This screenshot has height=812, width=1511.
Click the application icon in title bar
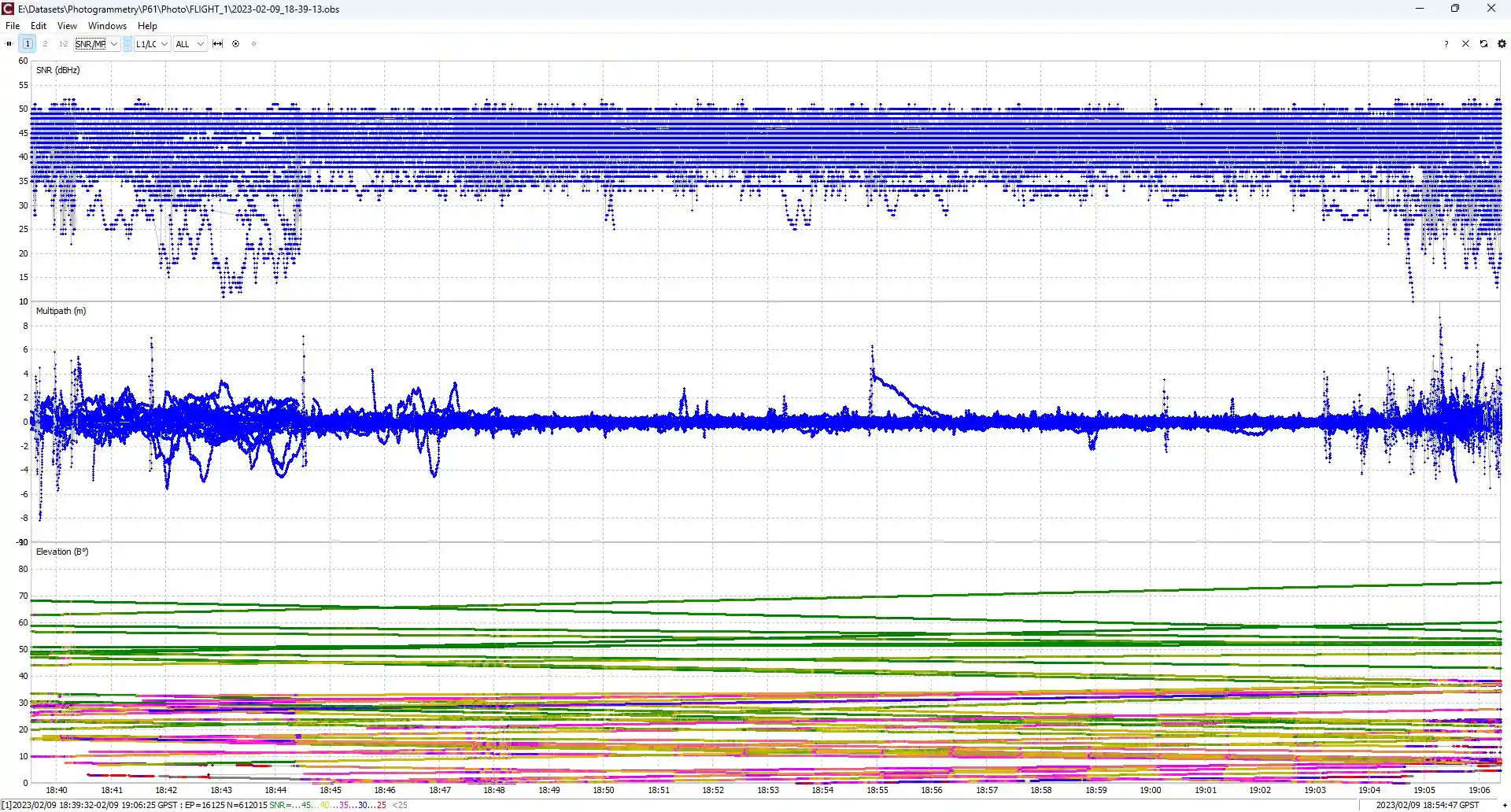click(x=8, y=9)
